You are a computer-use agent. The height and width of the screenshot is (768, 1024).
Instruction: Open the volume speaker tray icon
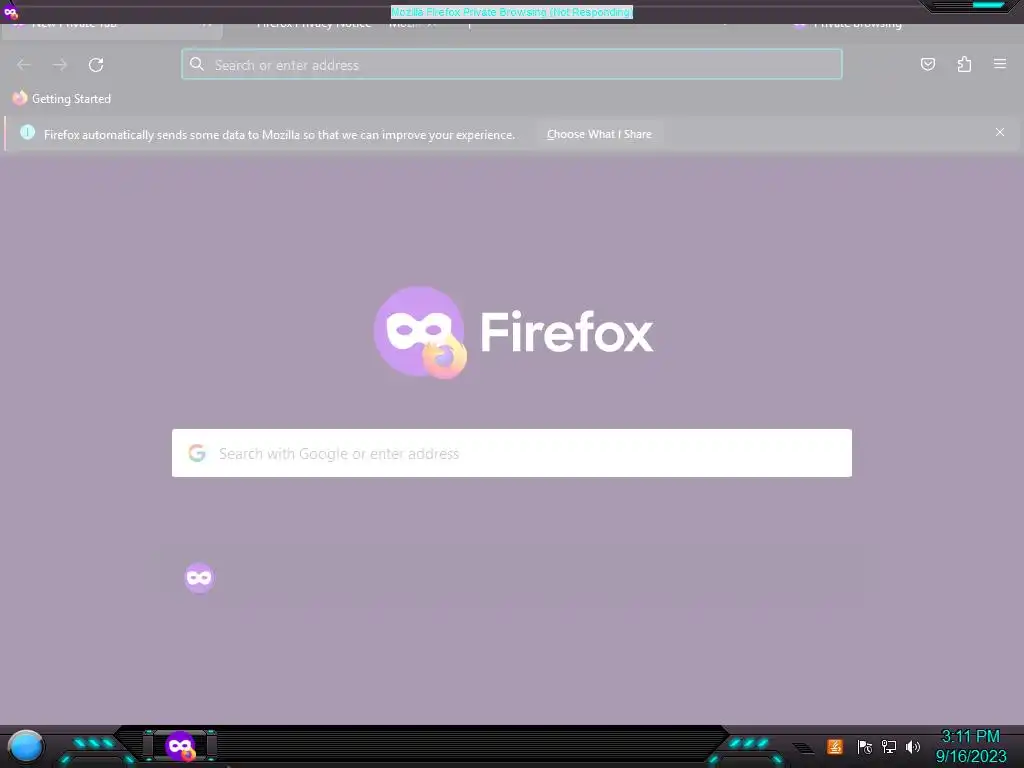tap(913, 747)
